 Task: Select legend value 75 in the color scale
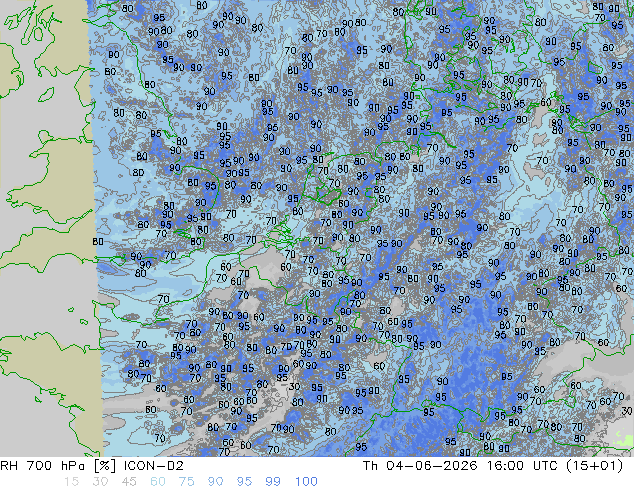coord(186,482)
